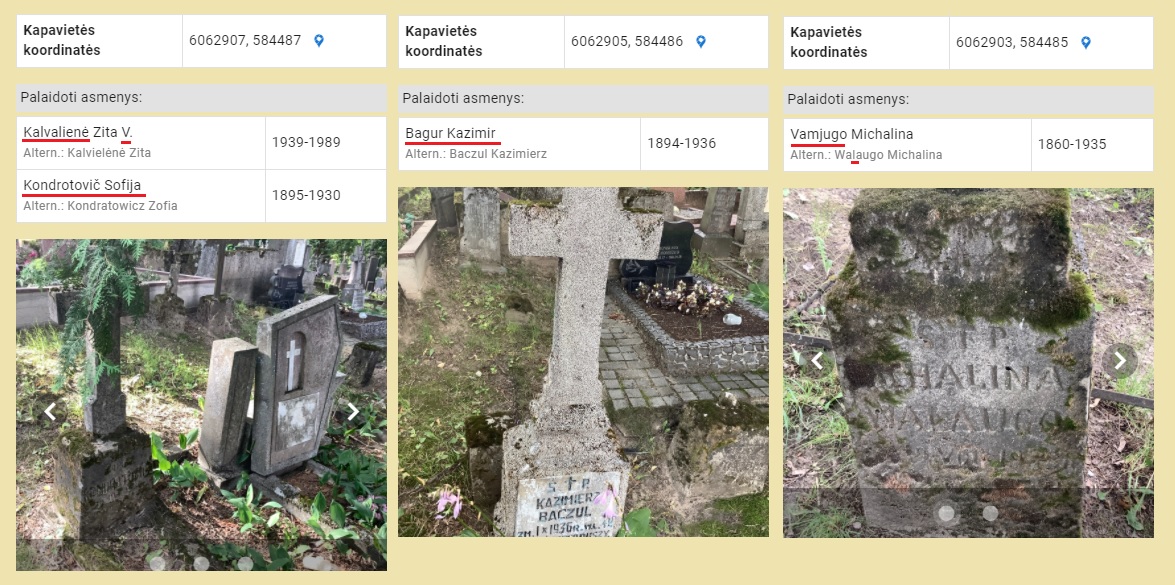
Task: Click the Kazimierz Baczul cross photo
Action: pos(583,362)
